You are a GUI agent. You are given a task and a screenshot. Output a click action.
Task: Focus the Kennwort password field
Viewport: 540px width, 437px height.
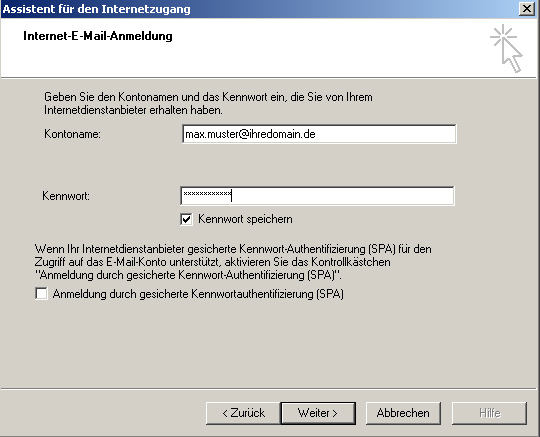(x=317, y=196)
